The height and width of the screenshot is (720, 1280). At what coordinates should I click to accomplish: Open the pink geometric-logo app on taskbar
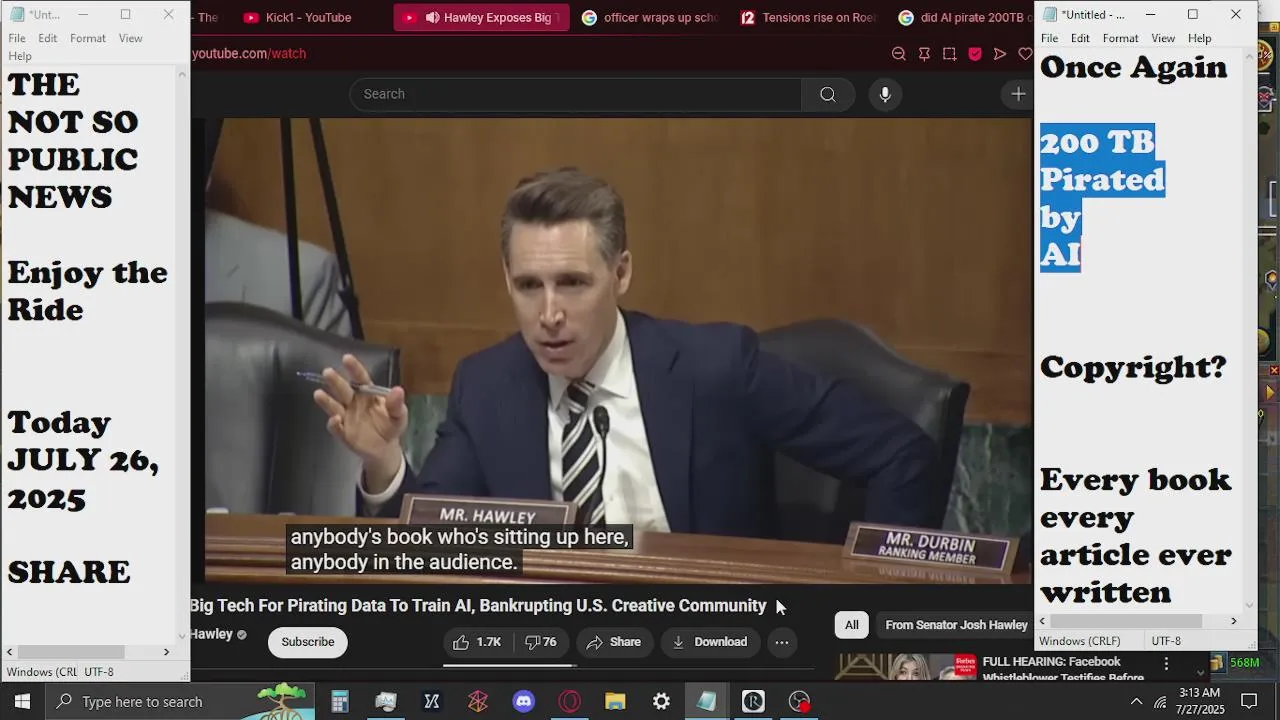click(x=478, y=702)
